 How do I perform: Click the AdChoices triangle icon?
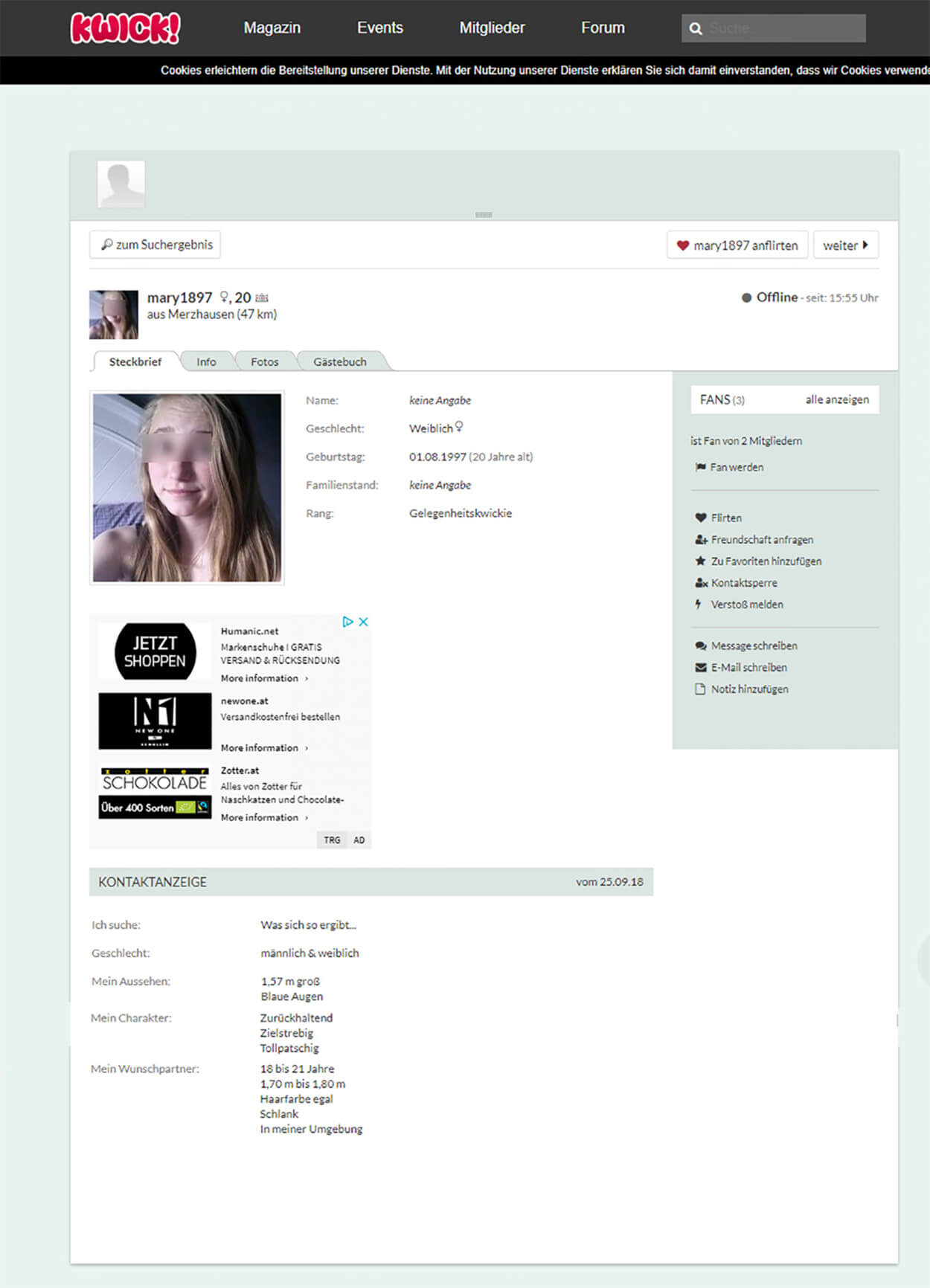[x=347, y=622]
